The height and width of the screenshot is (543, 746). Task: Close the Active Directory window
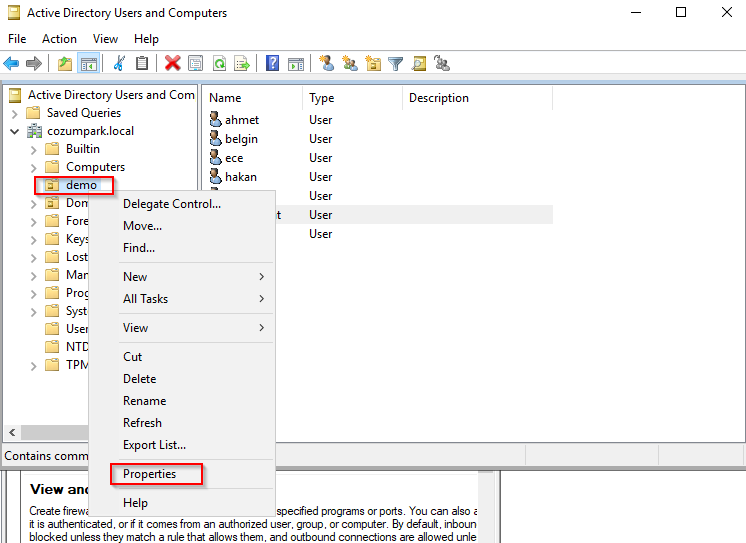tap(726, 12)
